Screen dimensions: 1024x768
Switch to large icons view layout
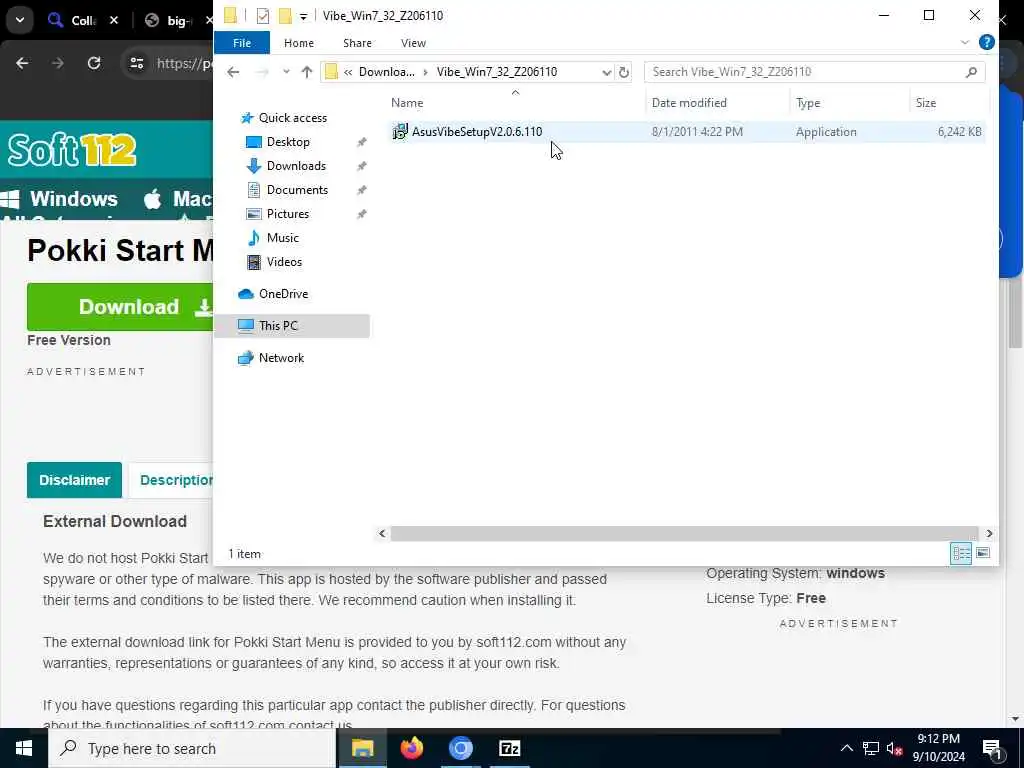pyautogui.click(x=983, y=554)
